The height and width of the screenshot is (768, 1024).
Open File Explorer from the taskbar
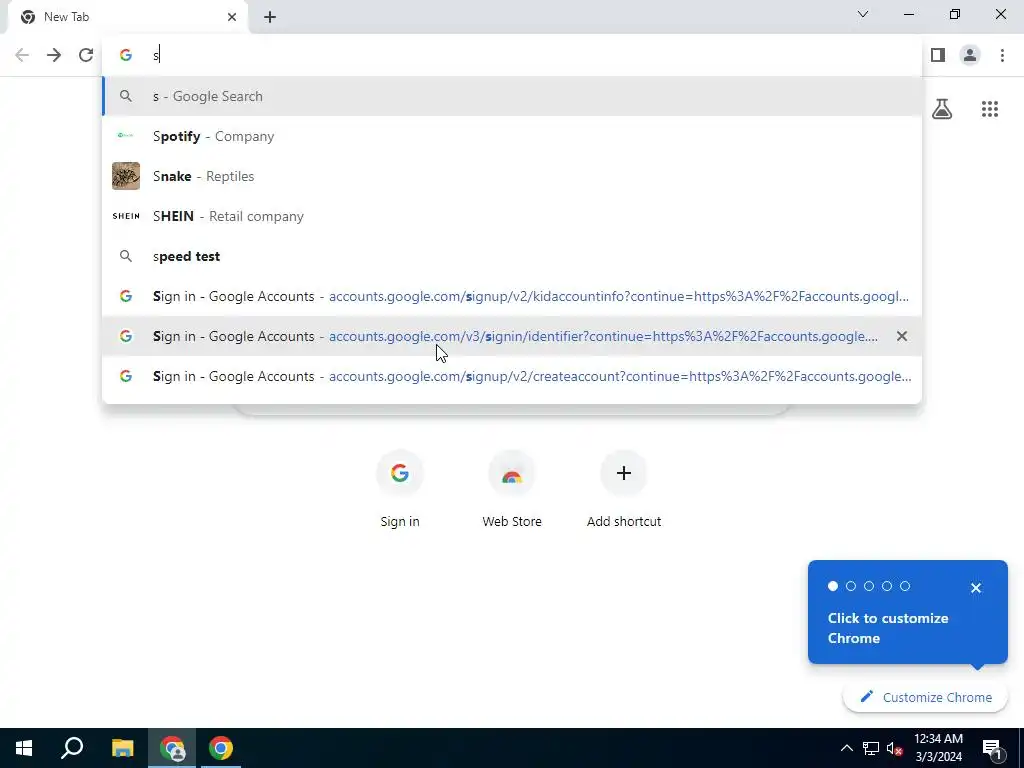(x=122, y=748)
